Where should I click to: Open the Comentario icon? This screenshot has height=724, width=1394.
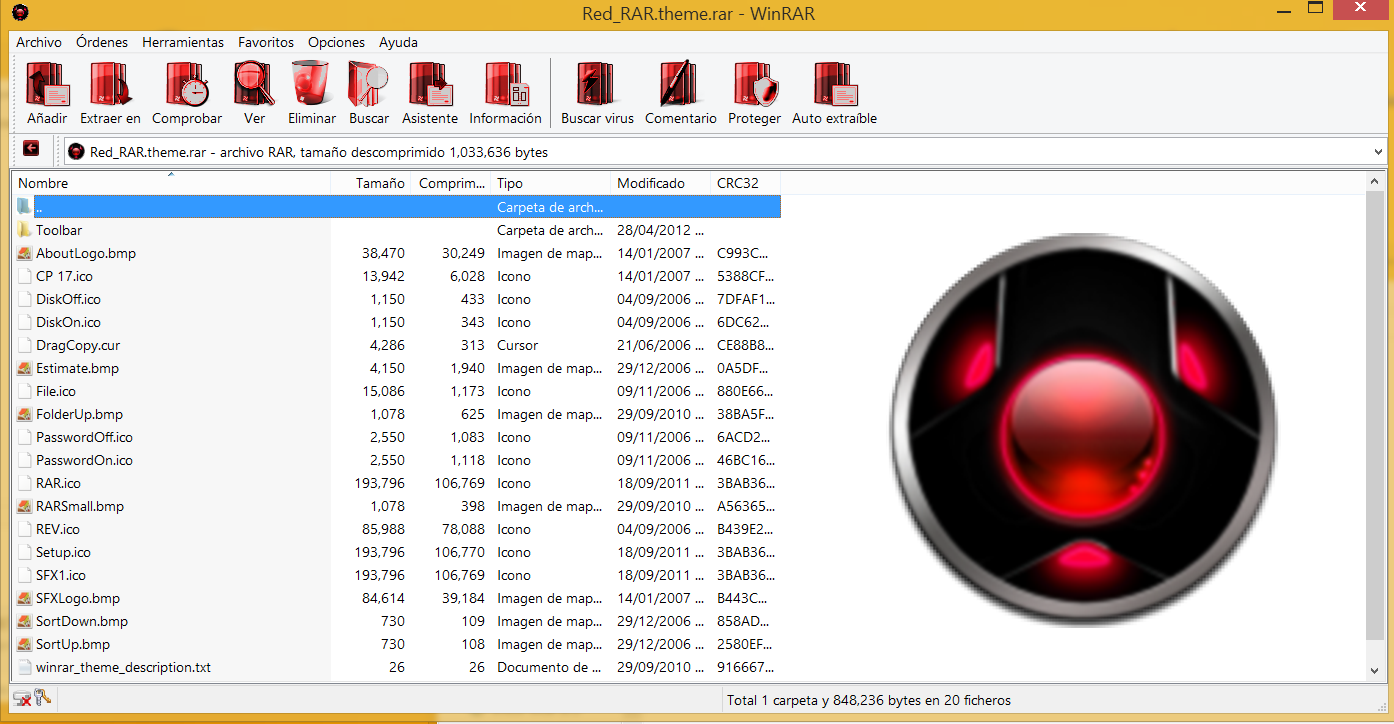(680, 84)
